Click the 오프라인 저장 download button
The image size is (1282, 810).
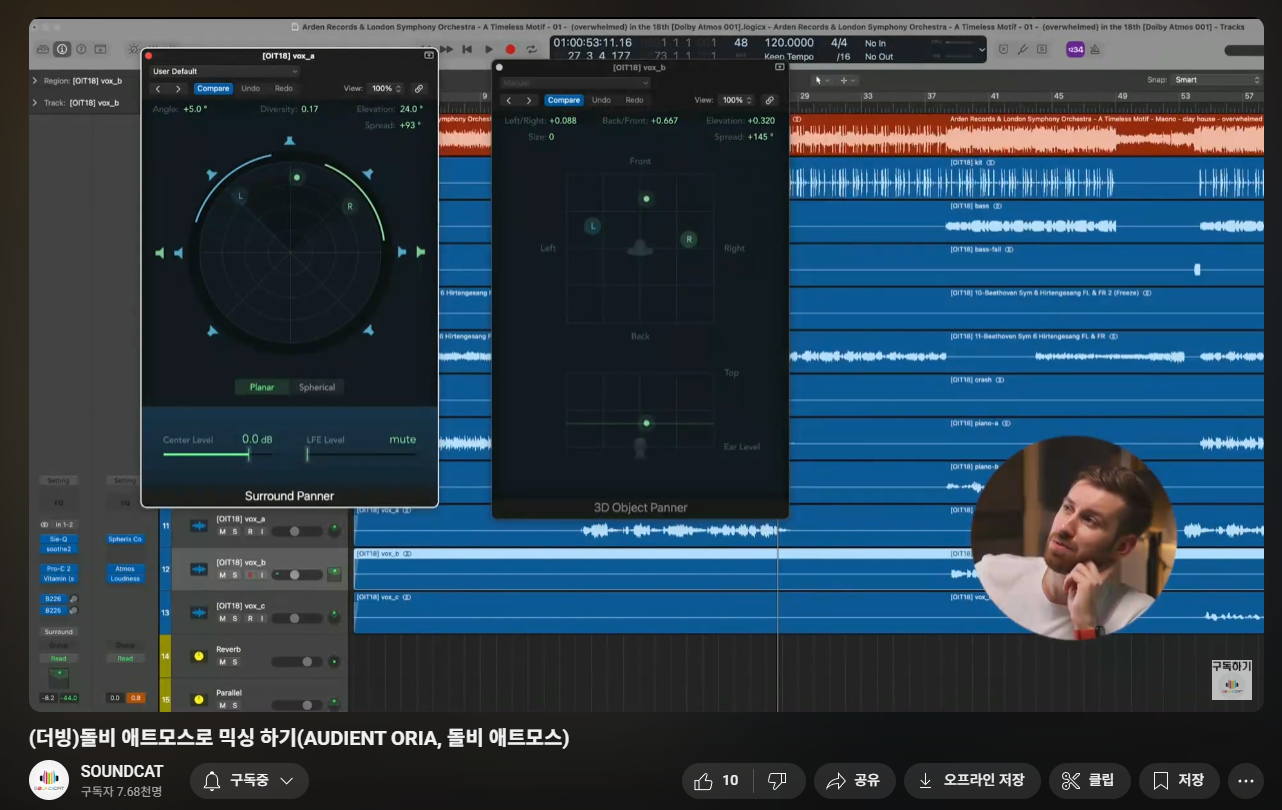(972, 781)
